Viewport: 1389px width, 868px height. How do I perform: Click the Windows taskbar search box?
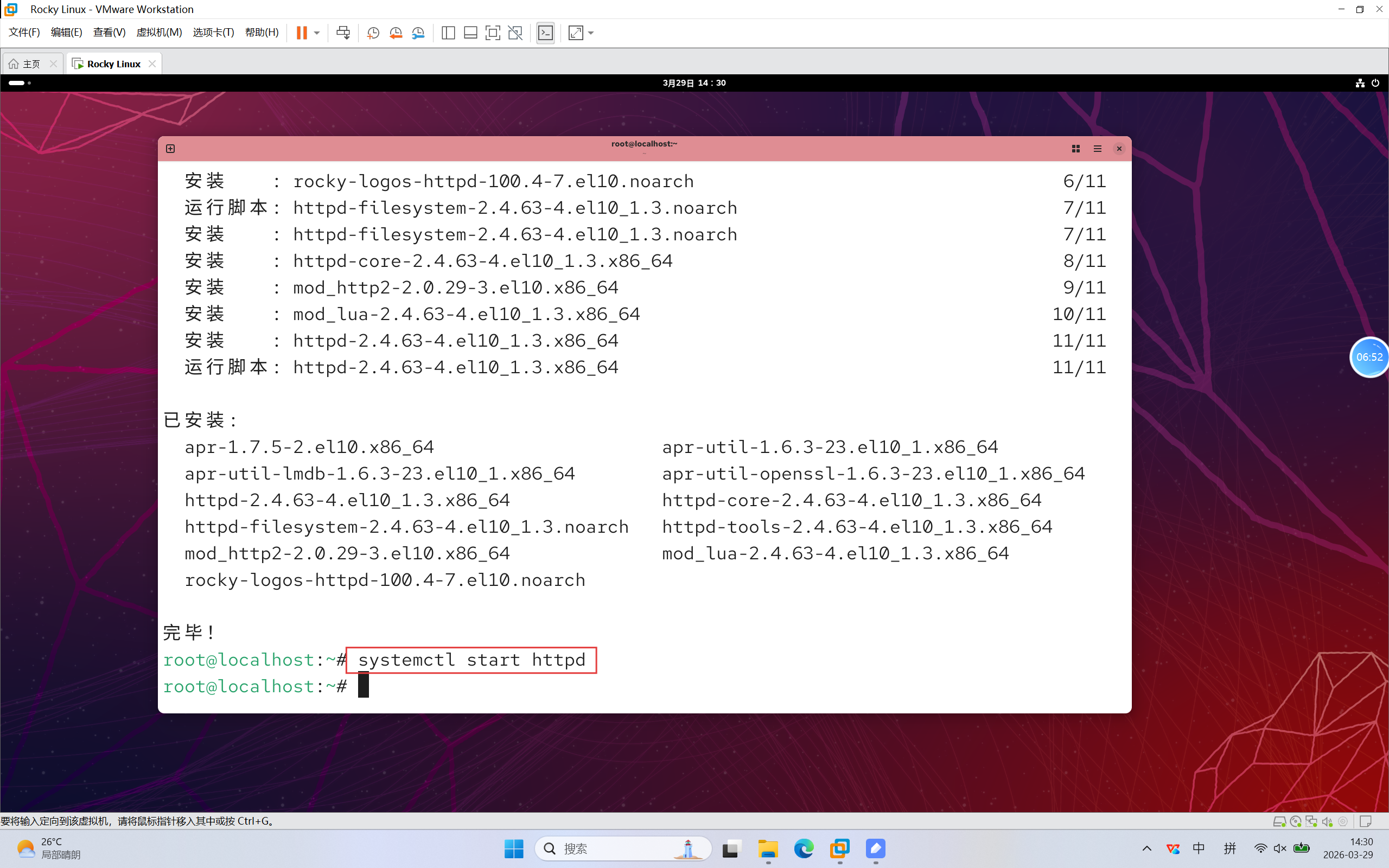pos(623,848)
